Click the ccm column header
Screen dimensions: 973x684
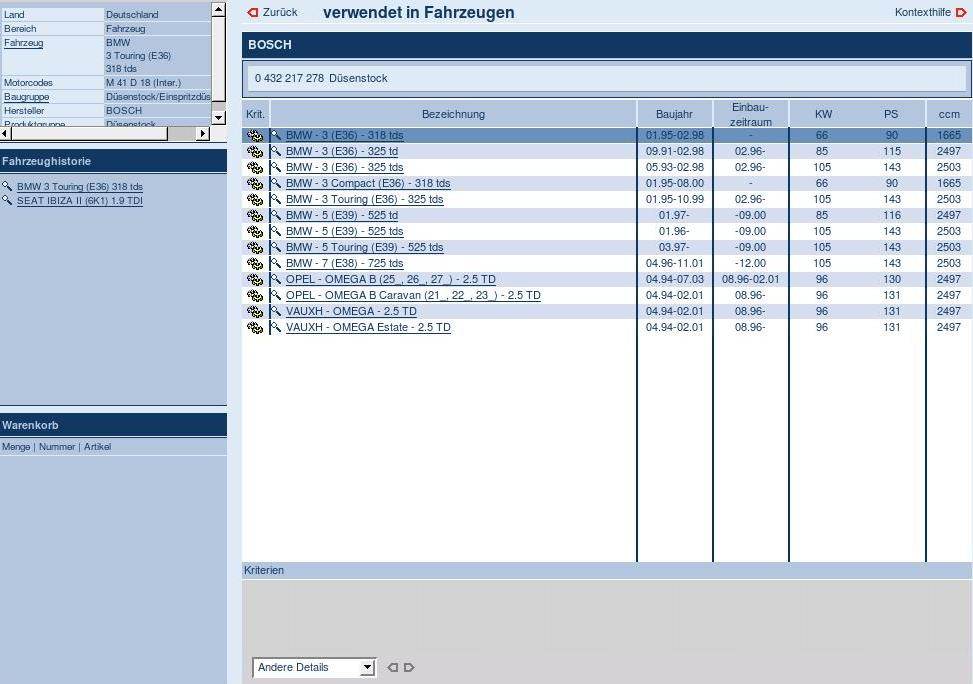tap(949, 114)
